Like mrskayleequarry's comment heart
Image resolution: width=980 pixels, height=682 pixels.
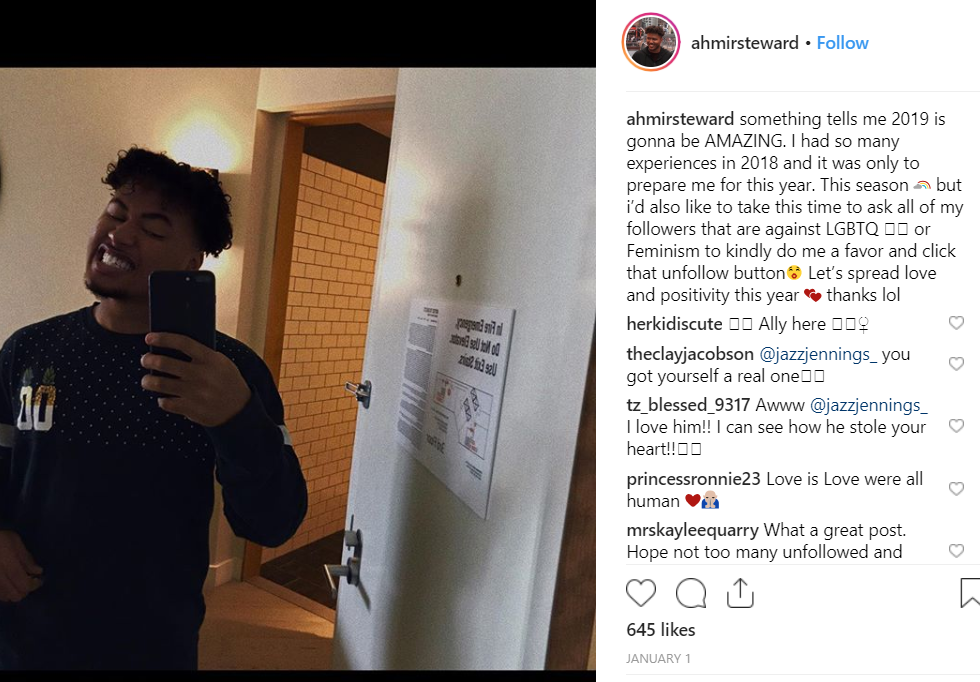point(956,550)
